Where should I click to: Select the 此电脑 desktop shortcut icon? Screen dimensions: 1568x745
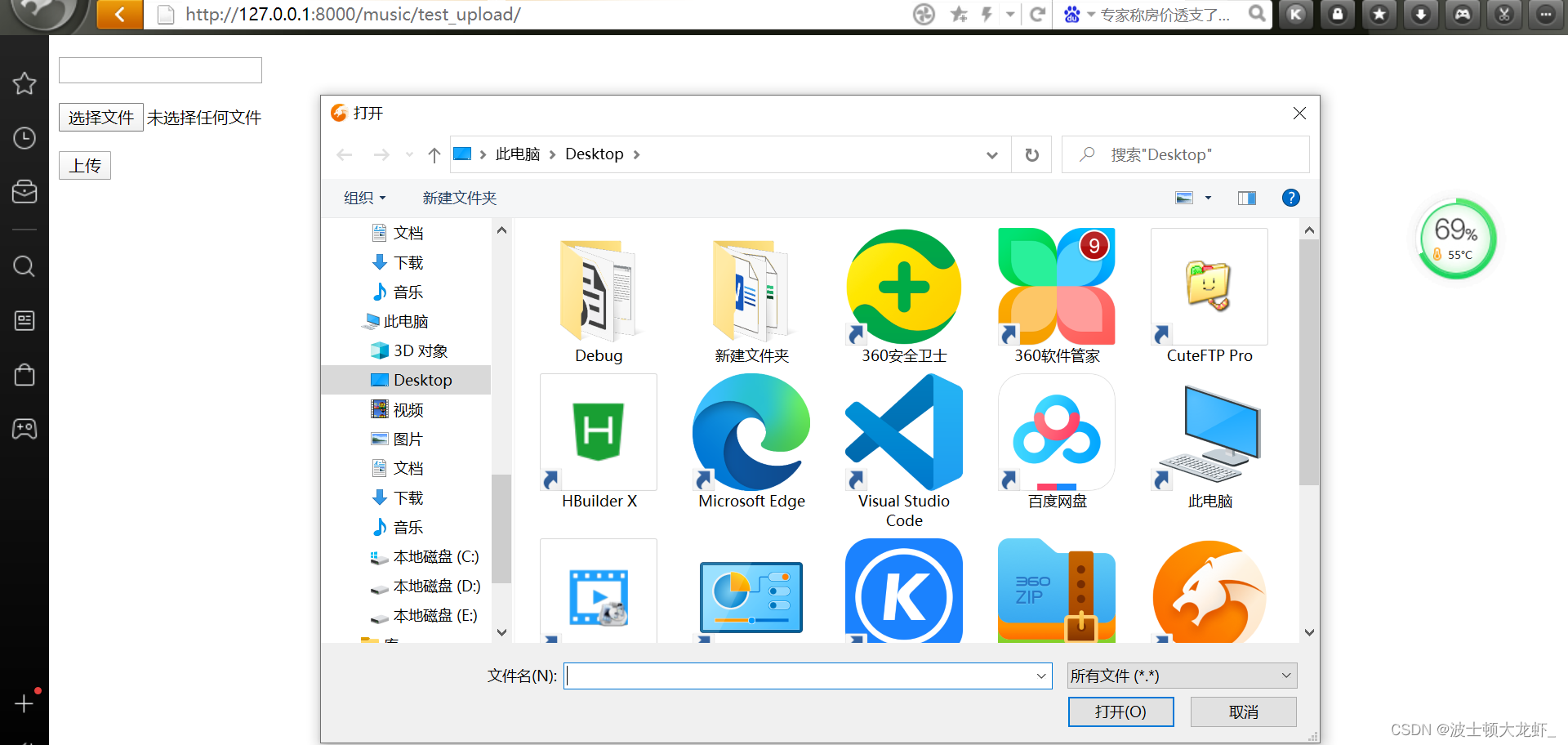click(x=1209, y=437)
